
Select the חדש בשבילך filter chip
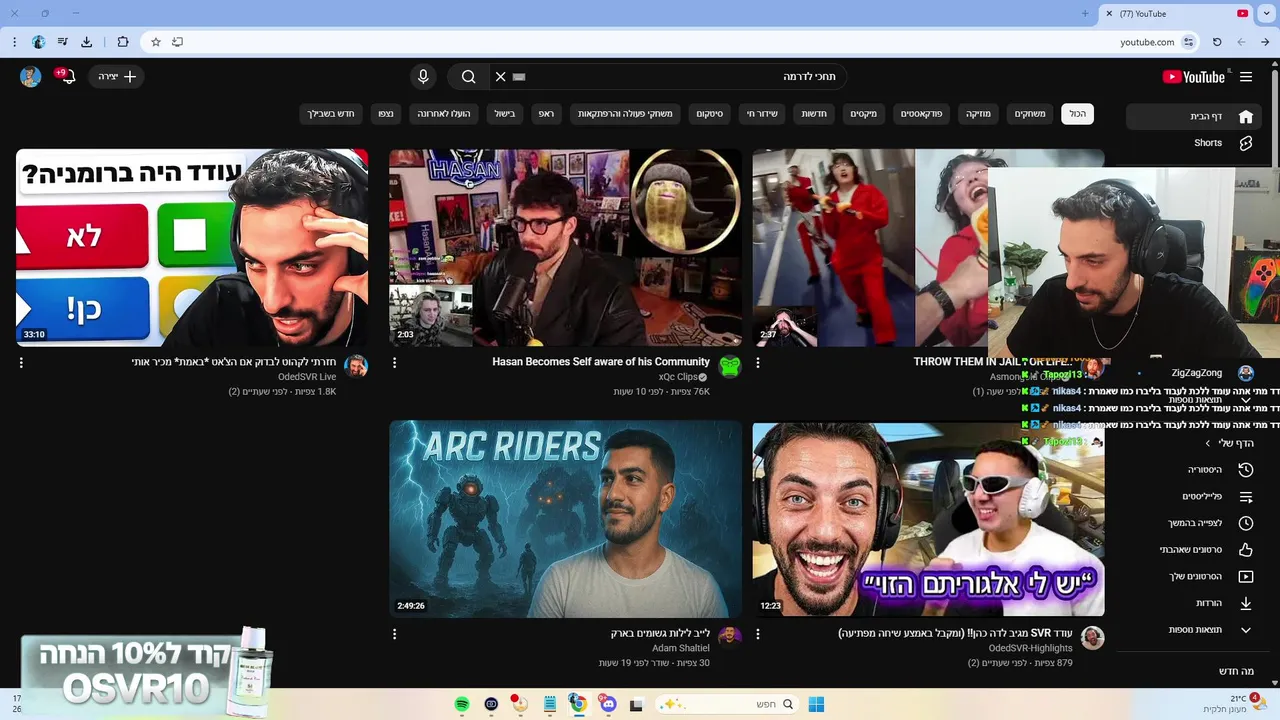[331, 114]
